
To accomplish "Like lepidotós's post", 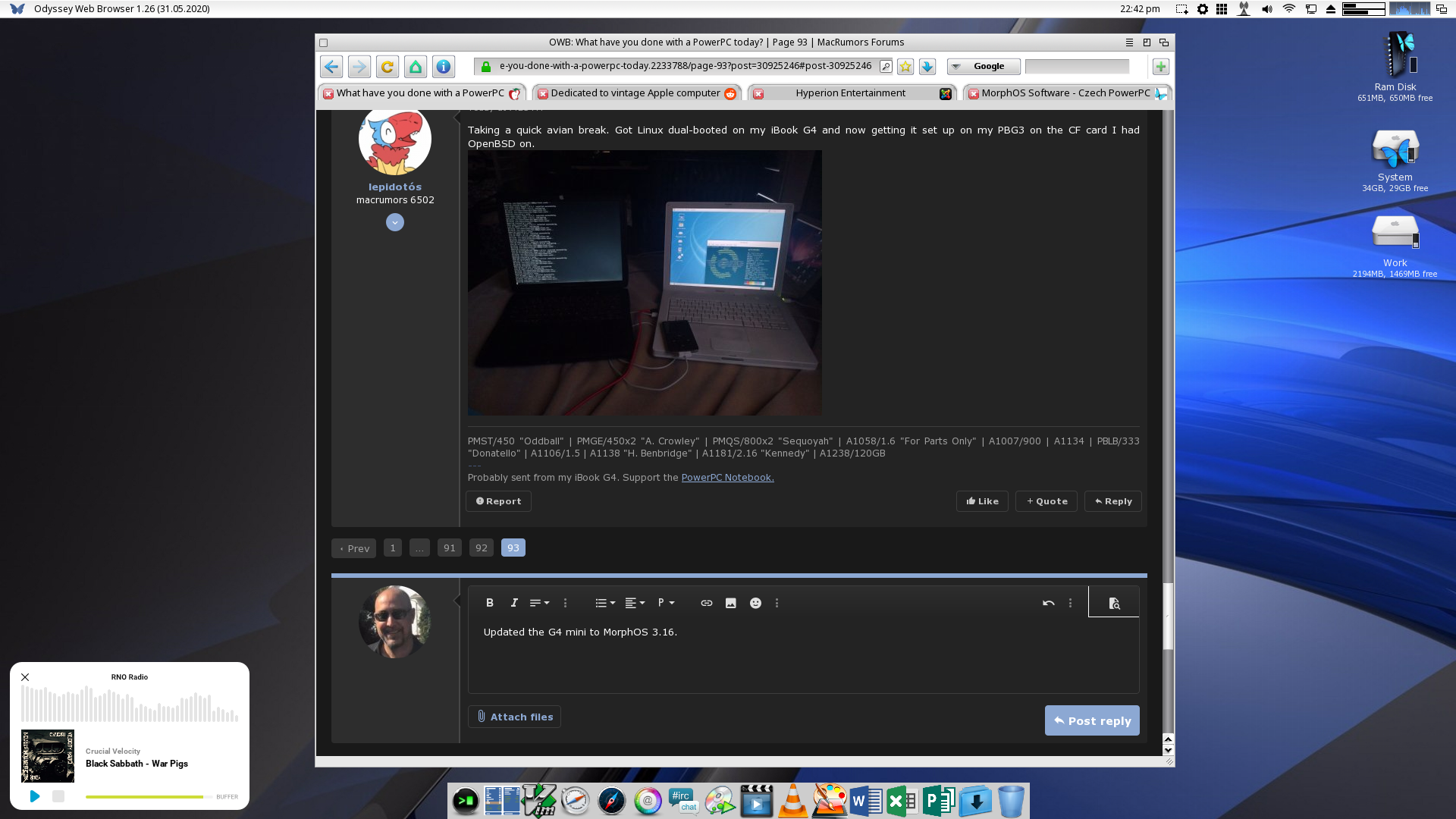I will (982, 501).
